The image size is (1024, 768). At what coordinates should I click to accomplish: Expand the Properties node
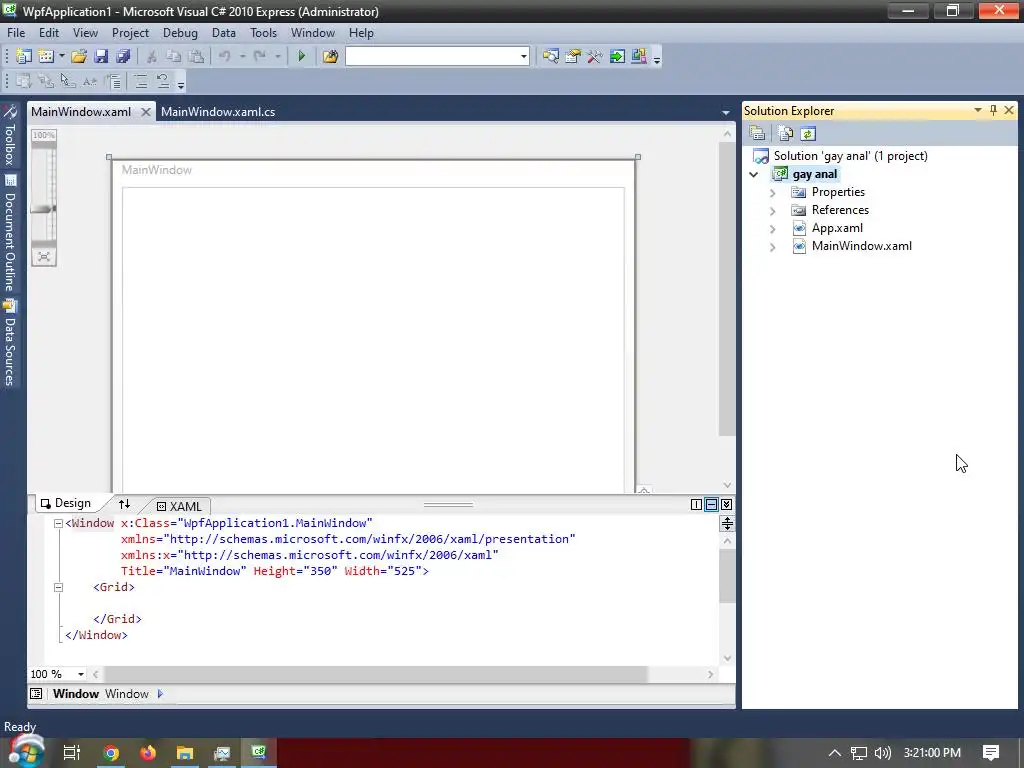point(773,193)
